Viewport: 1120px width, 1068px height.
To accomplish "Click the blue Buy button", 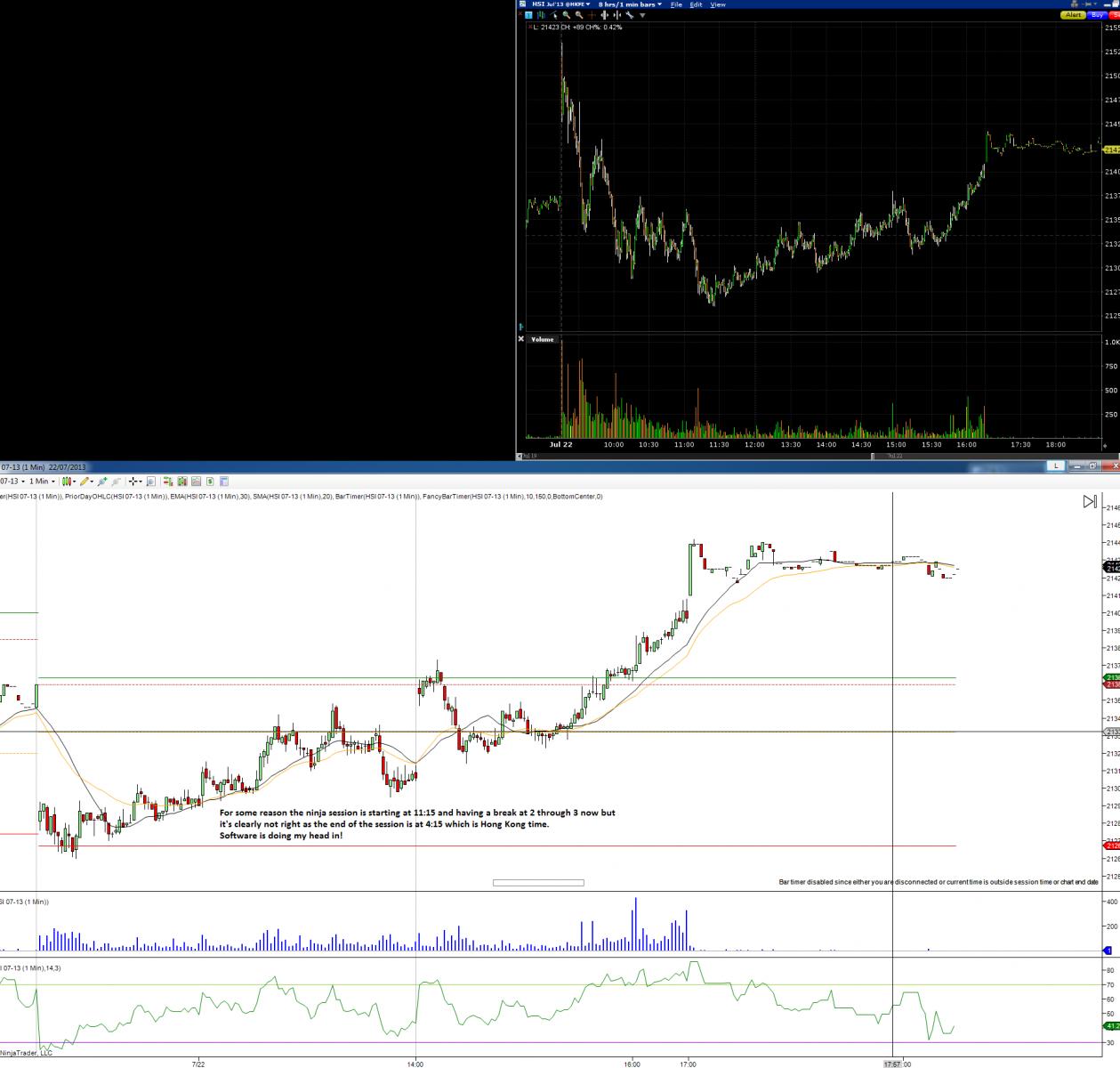I will [1097, 15].
